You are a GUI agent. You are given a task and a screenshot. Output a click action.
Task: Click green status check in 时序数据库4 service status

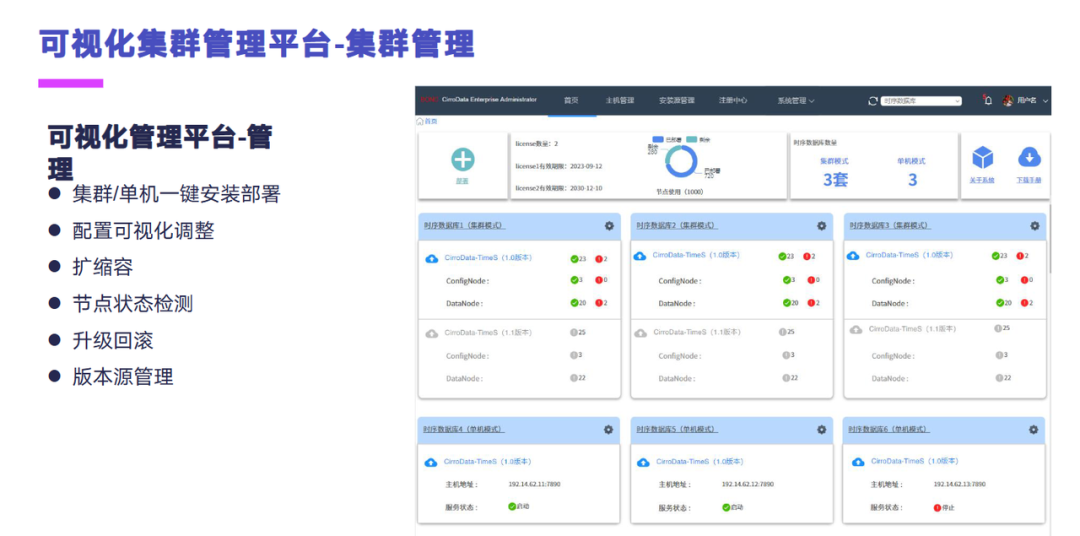point(512,506)
